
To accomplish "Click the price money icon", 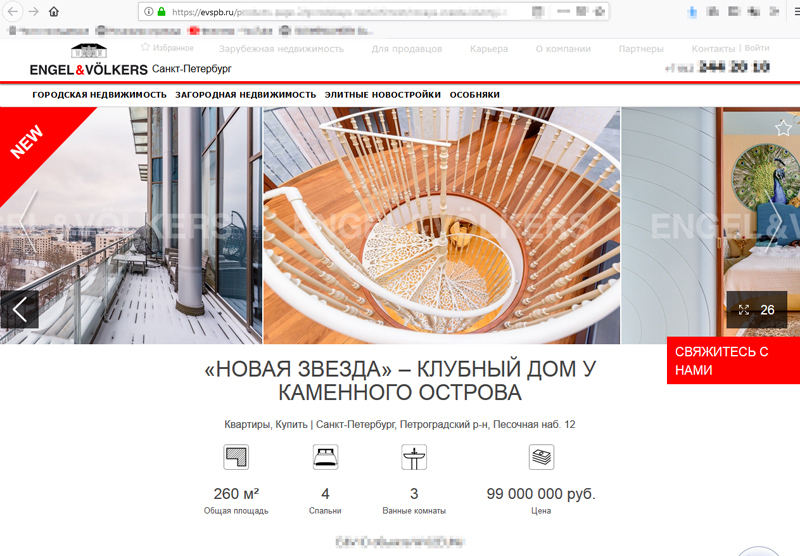I will (541, 457).
